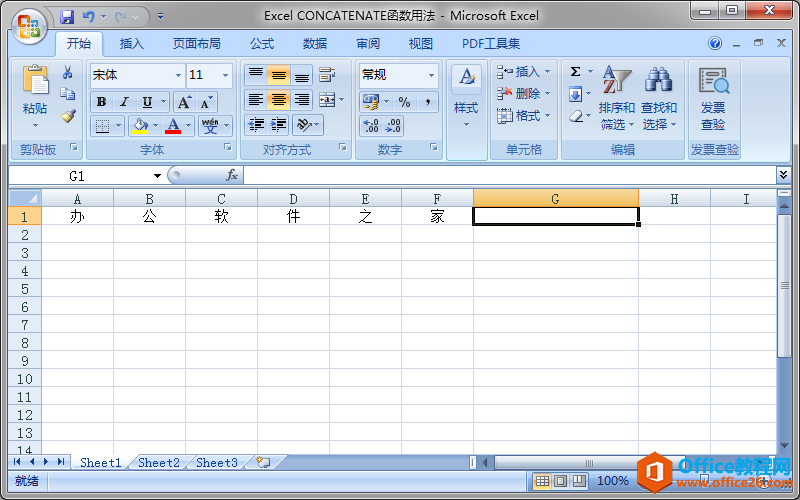Apply accounting currency format
Viewport: 800px width, 500px height.
pyautogui.click(x=371, y=102)
